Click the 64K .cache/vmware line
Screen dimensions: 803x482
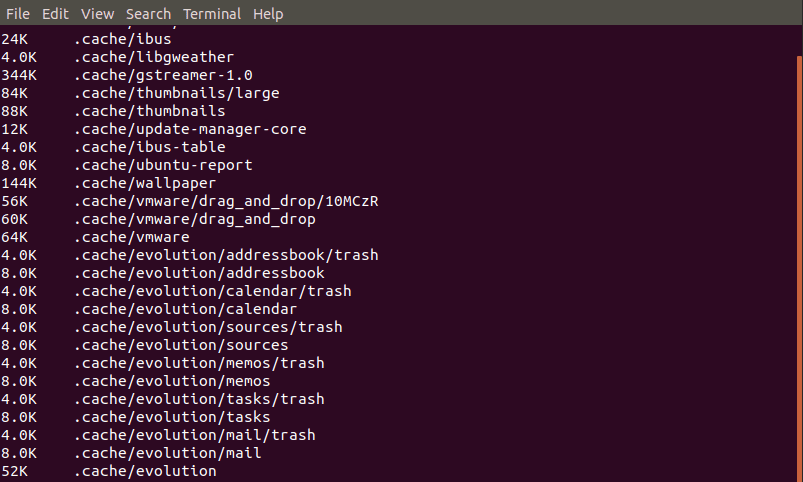95,237
